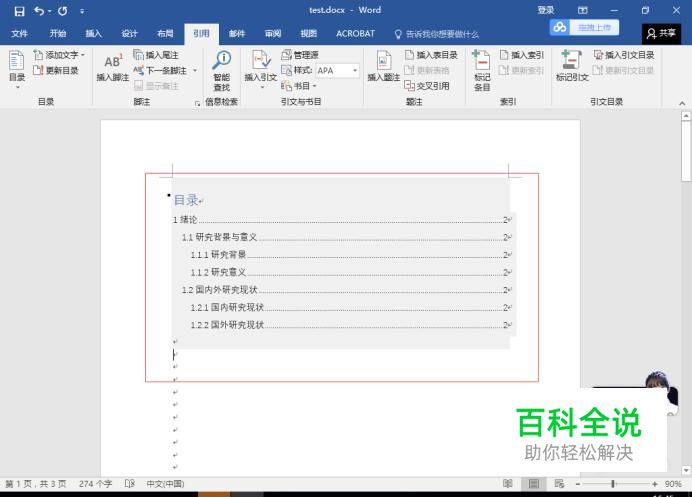Image resolution: width=692 pixels, height=497 pixels.
Task: Switch to the 邮件 ribbon tab
Action: 237,34
